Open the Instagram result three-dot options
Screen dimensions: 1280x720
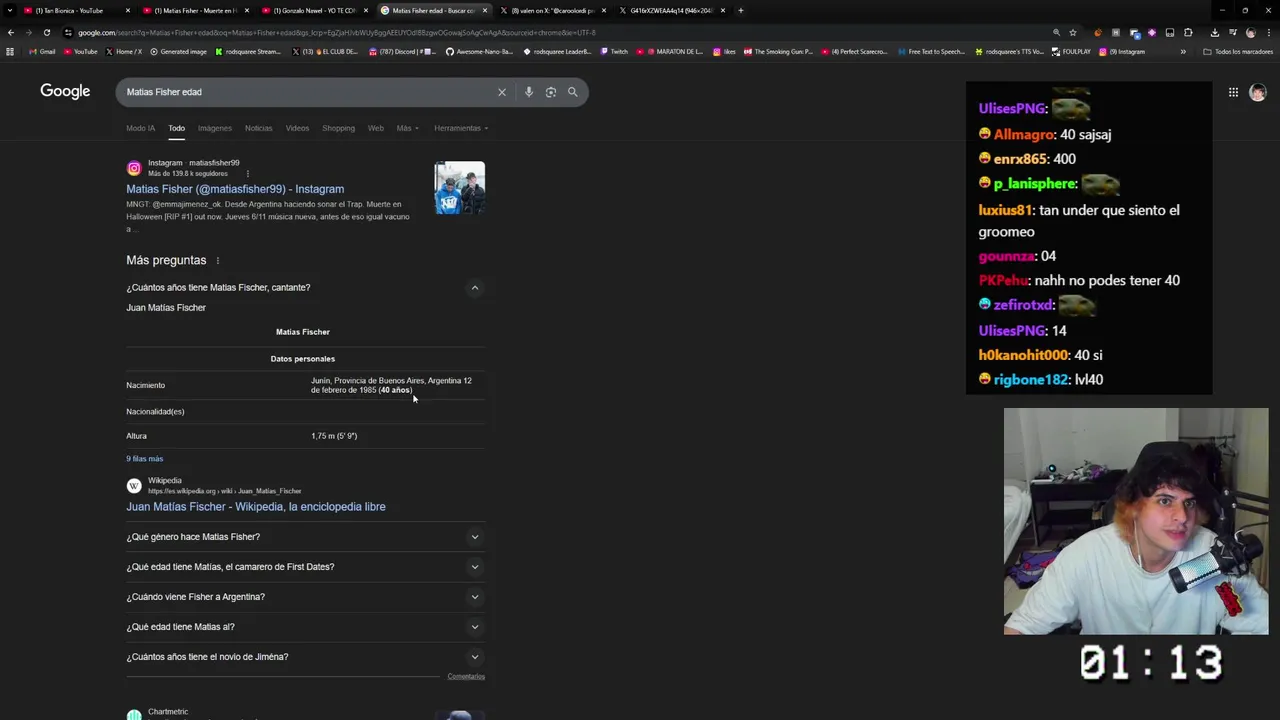(x=247, y=174)
